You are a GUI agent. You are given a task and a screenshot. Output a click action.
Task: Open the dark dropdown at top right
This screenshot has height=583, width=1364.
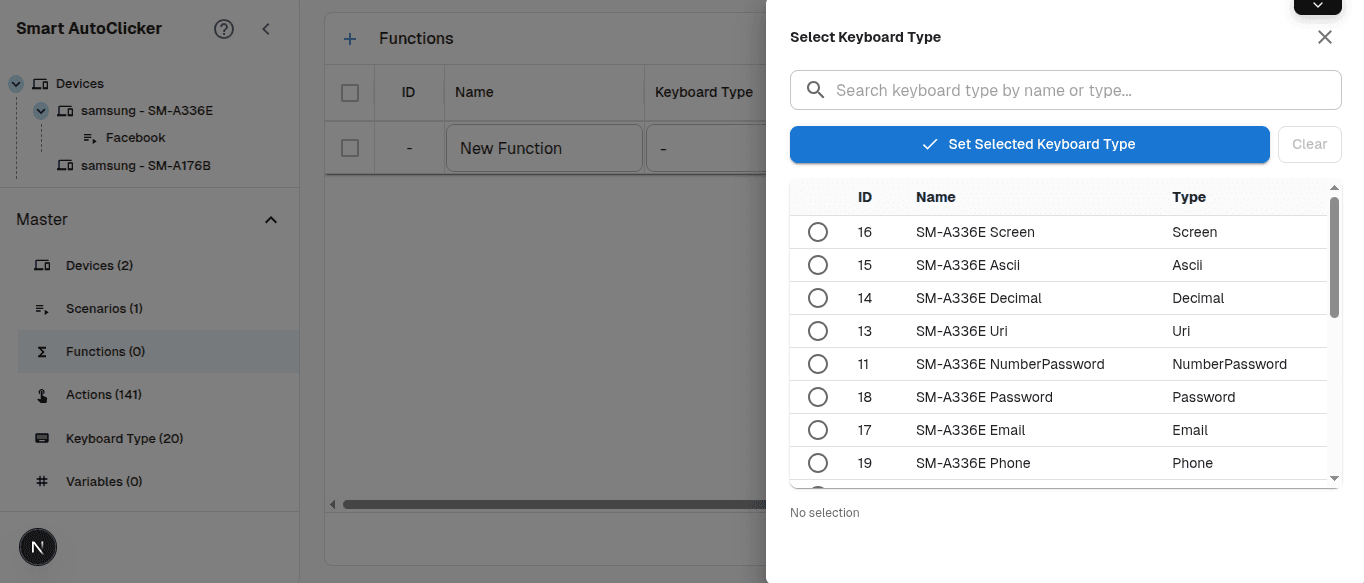[1318, 7]
